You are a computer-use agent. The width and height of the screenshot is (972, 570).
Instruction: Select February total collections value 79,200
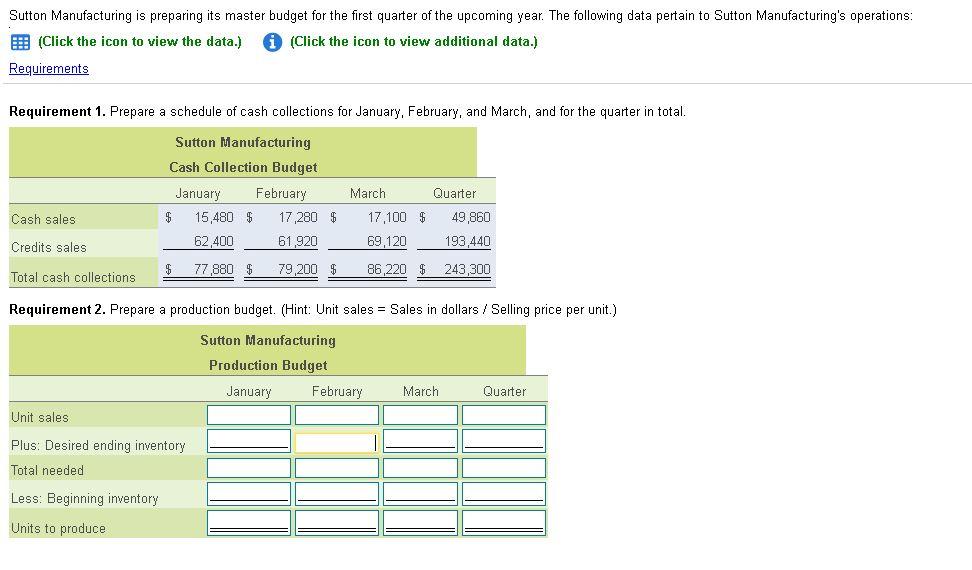298,270
